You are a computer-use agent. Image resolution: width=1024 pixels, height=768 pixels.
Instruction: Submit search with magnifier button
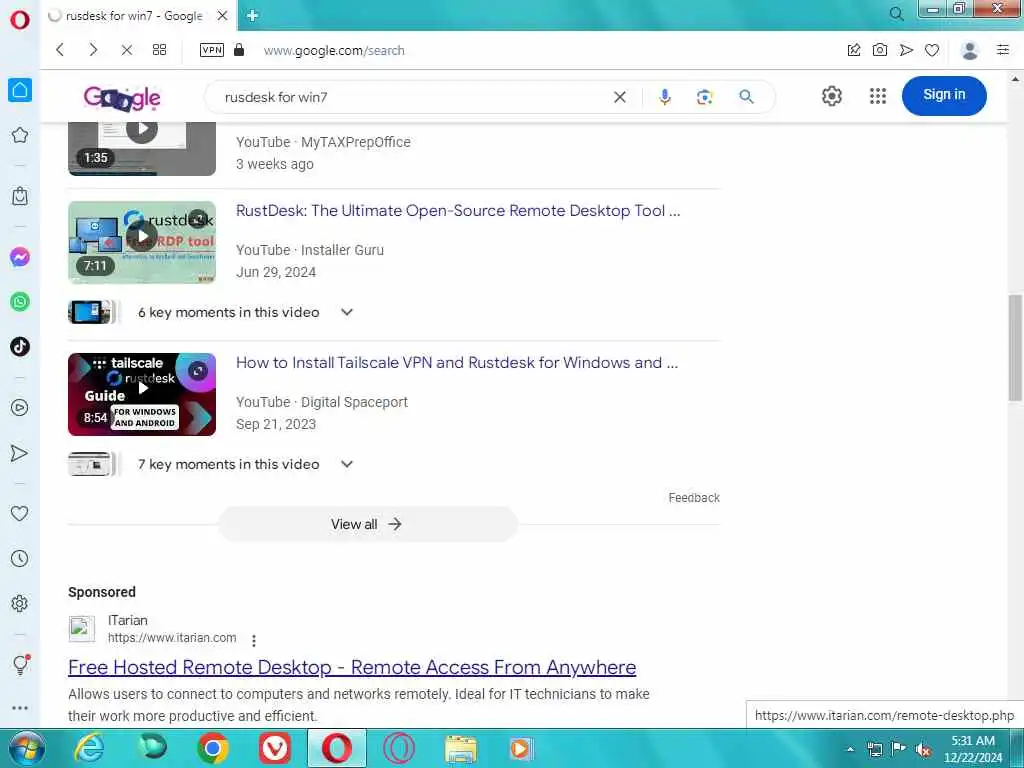[x=746, y=97]
